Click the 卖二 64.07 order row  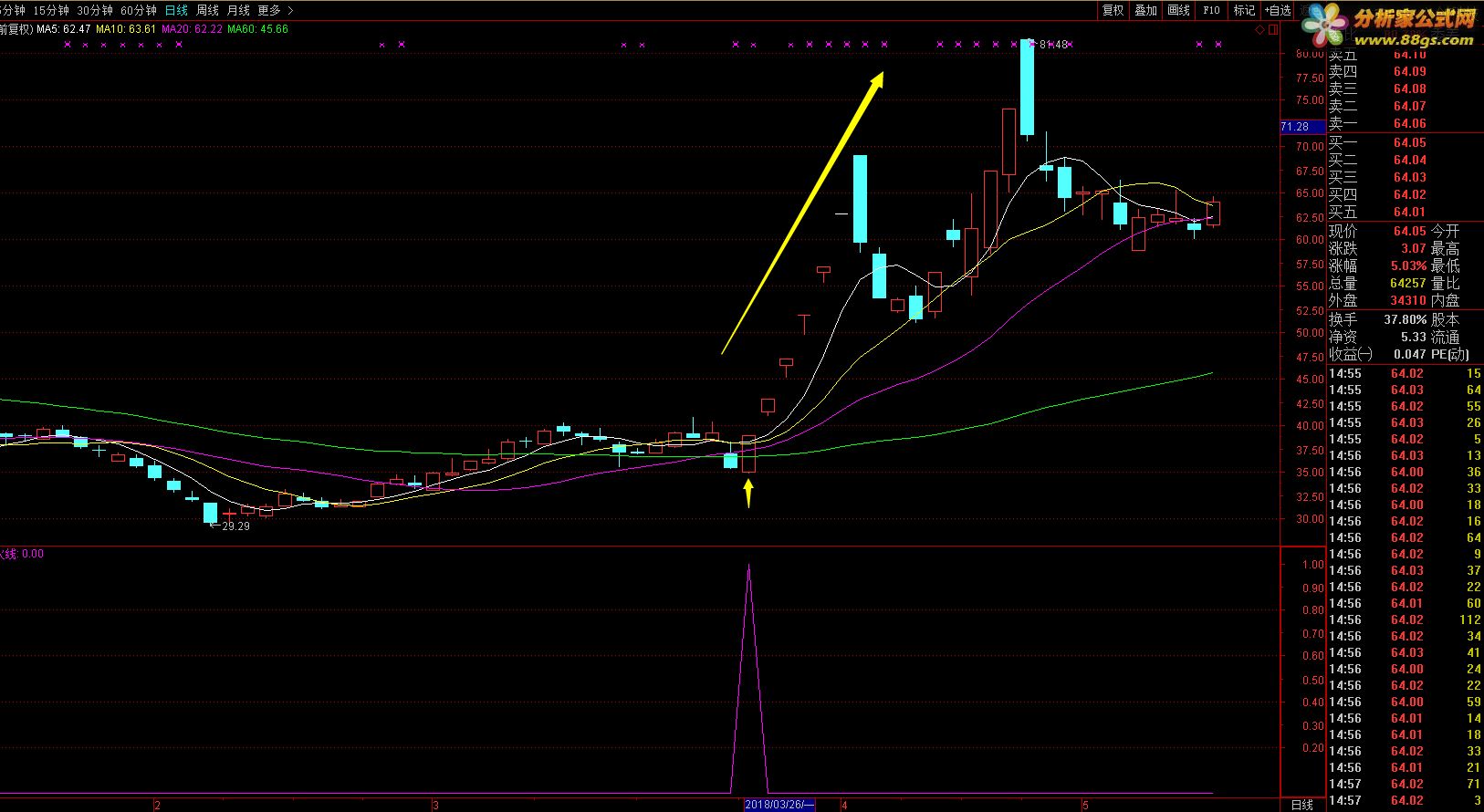[x=1378, y=106]
